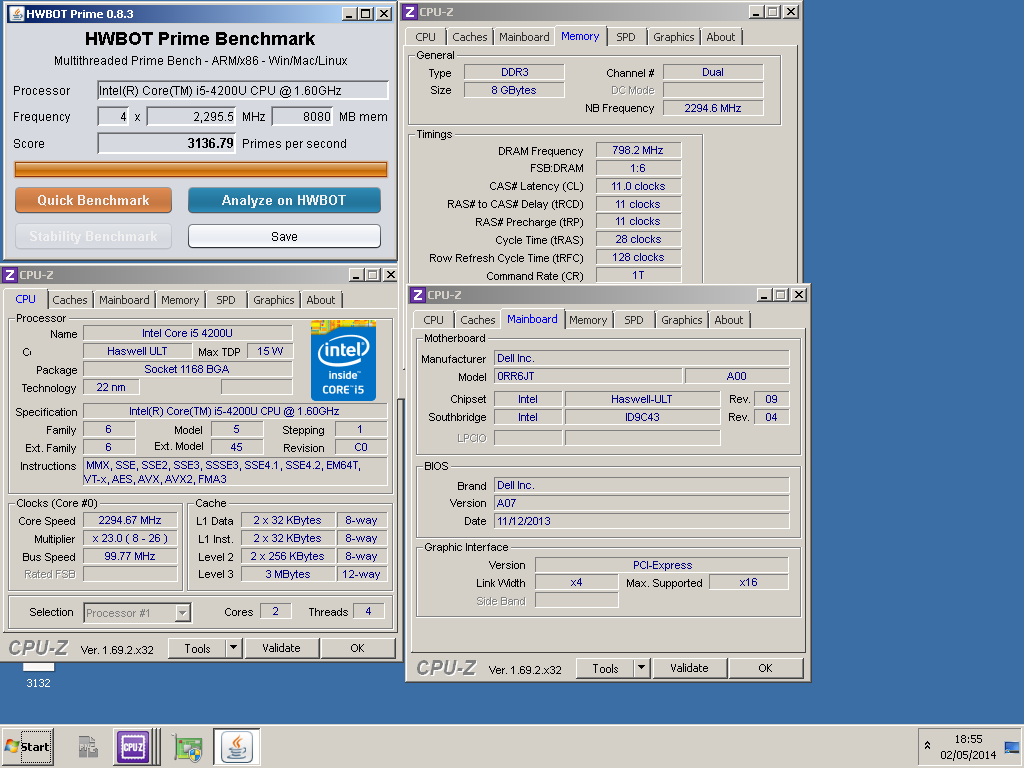Open Tools dropdown arrow in CPU window
Viewport: 1024px width, 768px height.
(x=233, y=648)
